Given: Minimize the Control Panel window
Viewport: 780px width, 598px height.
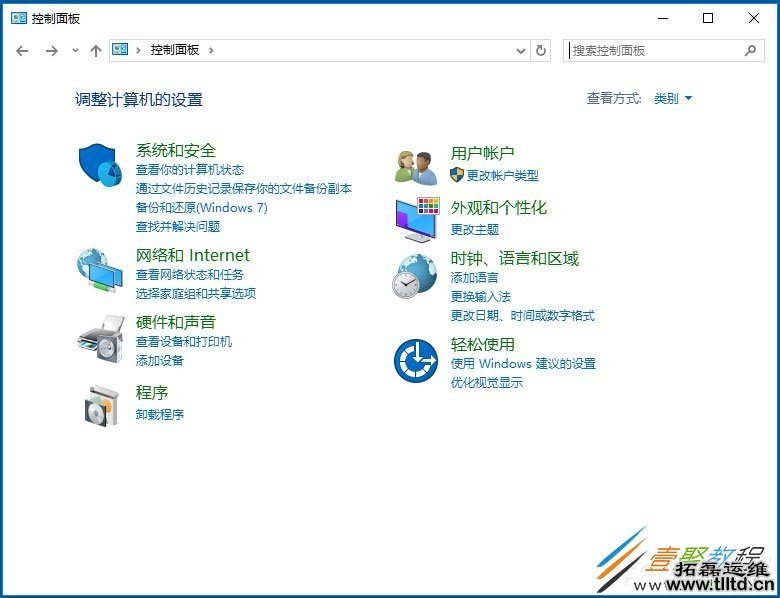Looking at the screenshot, I should click(x=663, y=18).
